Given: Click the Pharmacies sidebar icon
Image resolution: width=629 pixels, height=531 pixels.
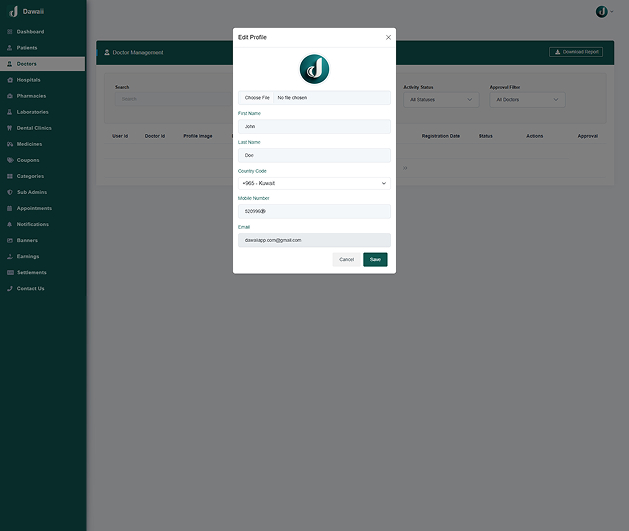Looking at the screenshot, I should tap(10, 96).
